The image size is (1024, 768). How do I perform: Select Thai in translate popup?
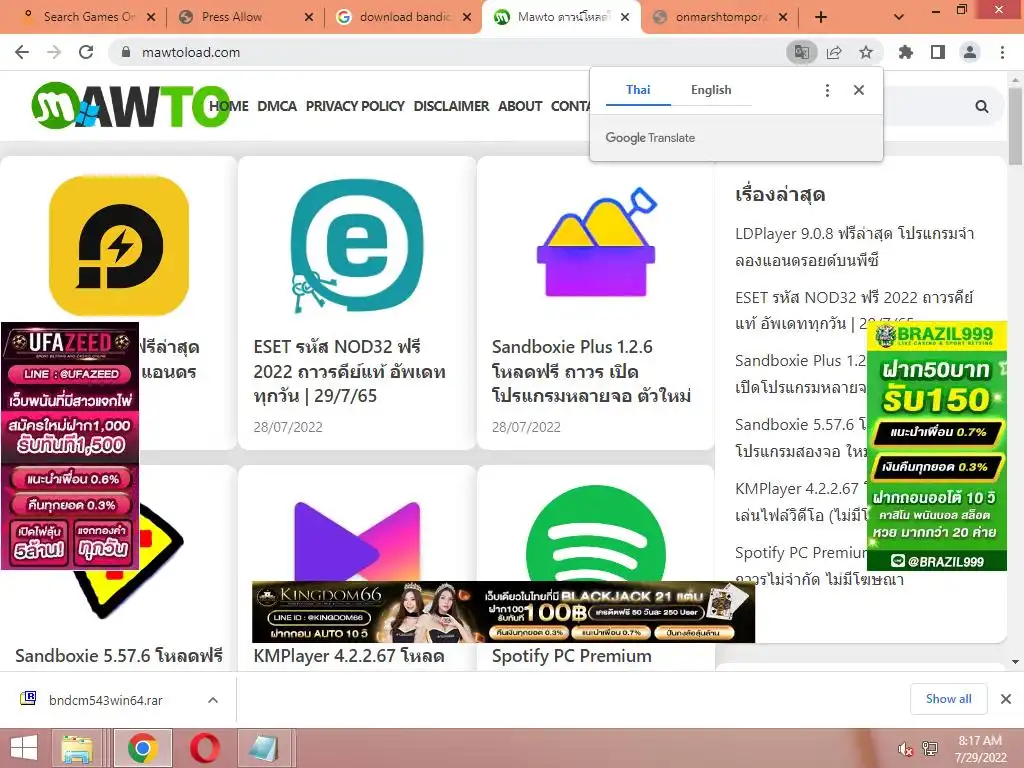[638, 90]
